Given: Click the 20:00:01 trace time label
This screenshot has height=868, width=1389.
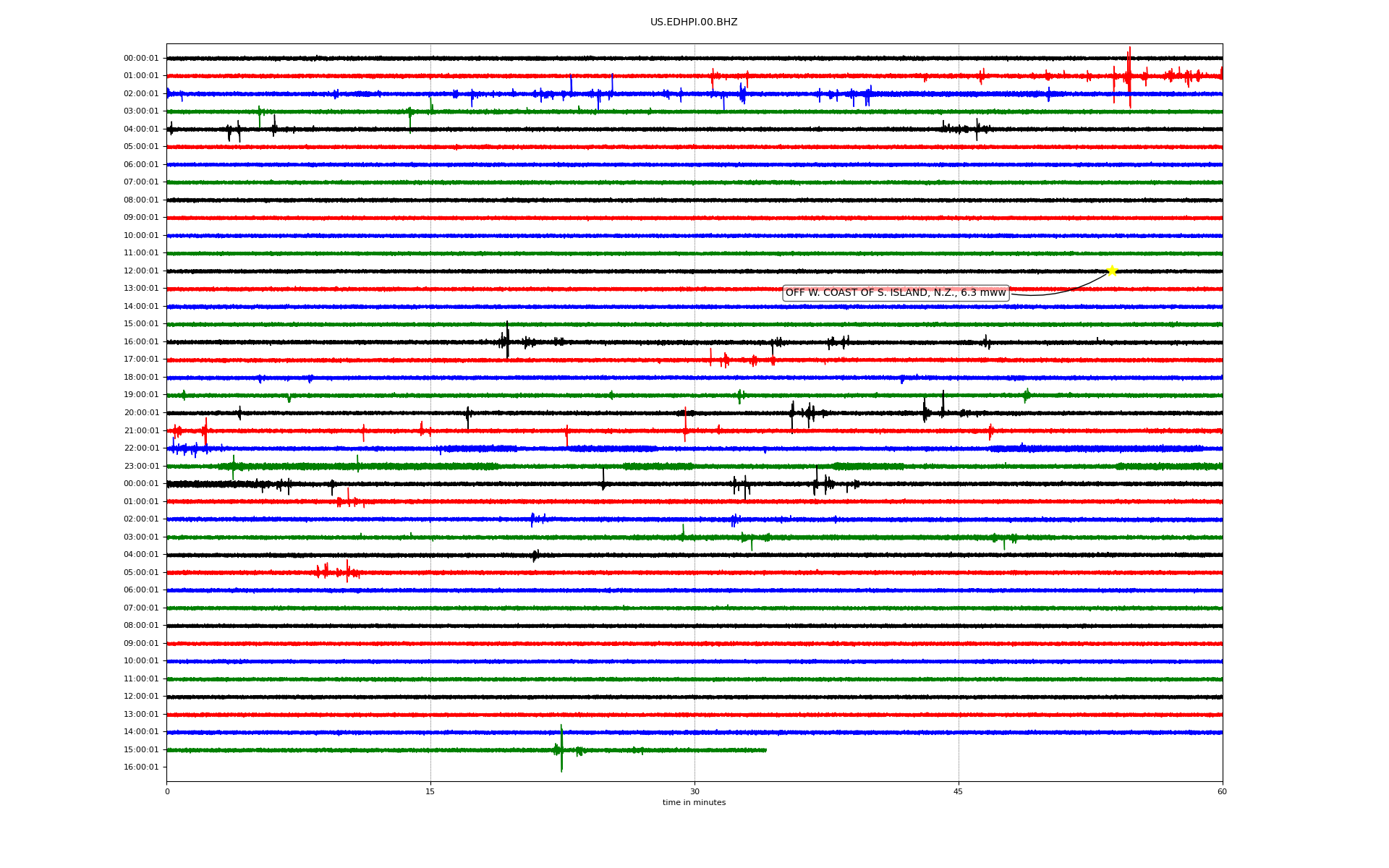Looking at the screenshot, I should [141, 413].
